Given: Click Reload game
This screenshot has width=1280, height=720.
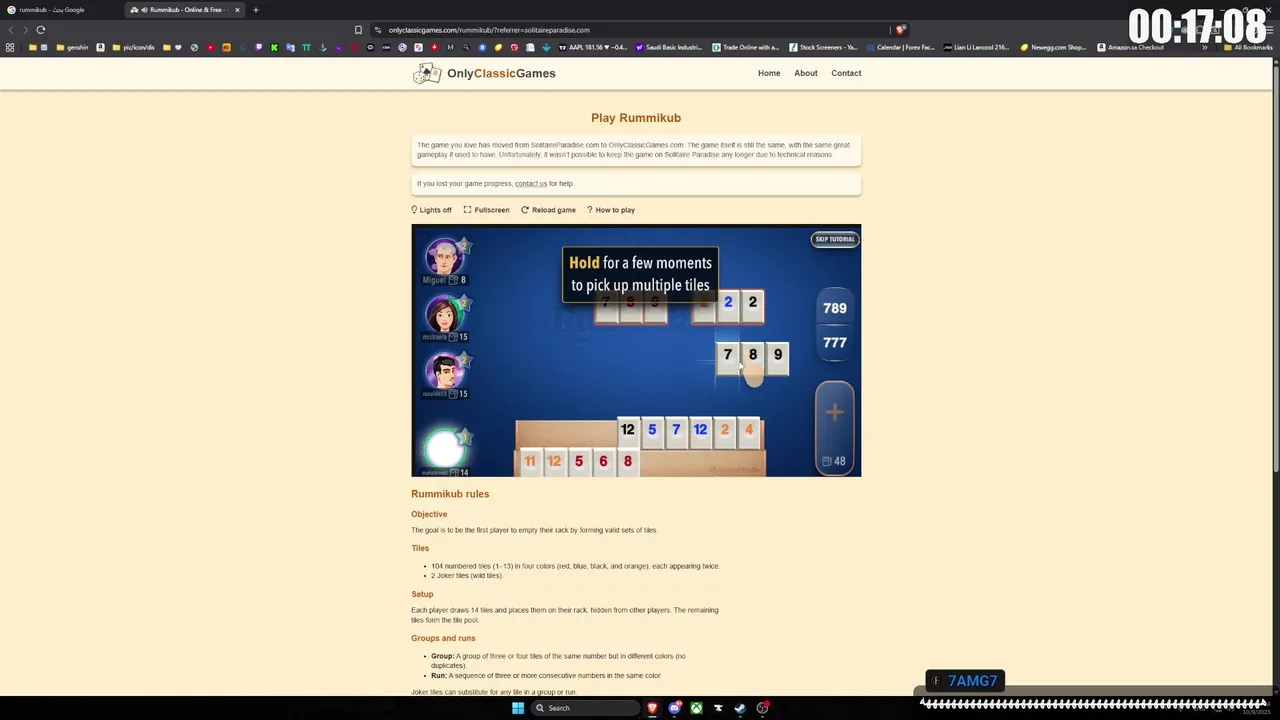Looking at the screenshot, I should 548,210.
